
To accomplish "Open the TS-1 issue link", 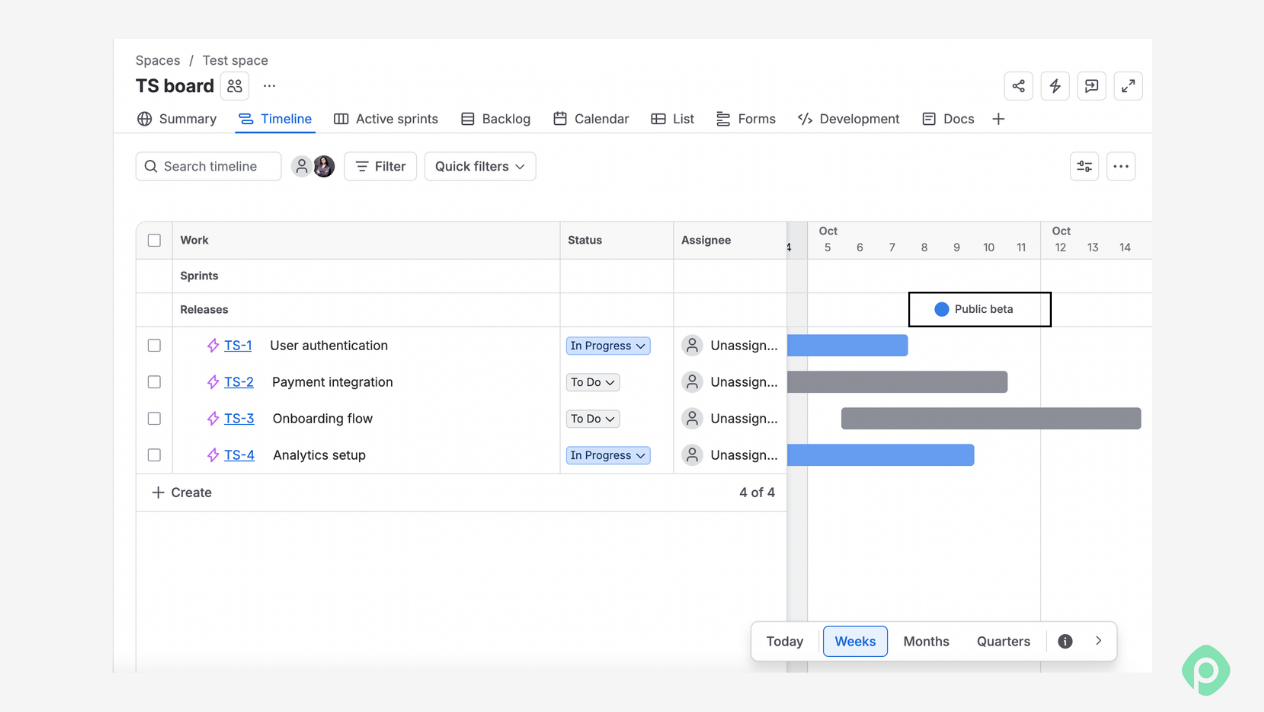I will [238, 345].
